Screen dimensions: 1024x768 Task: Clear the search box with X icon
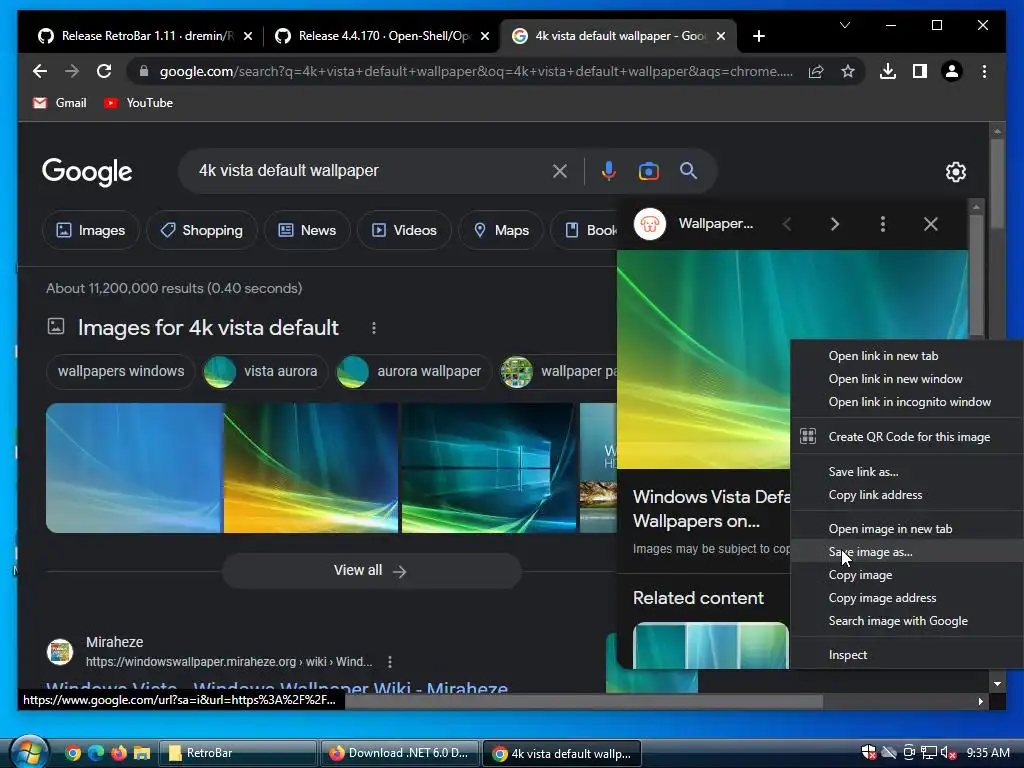click(560, 171)
